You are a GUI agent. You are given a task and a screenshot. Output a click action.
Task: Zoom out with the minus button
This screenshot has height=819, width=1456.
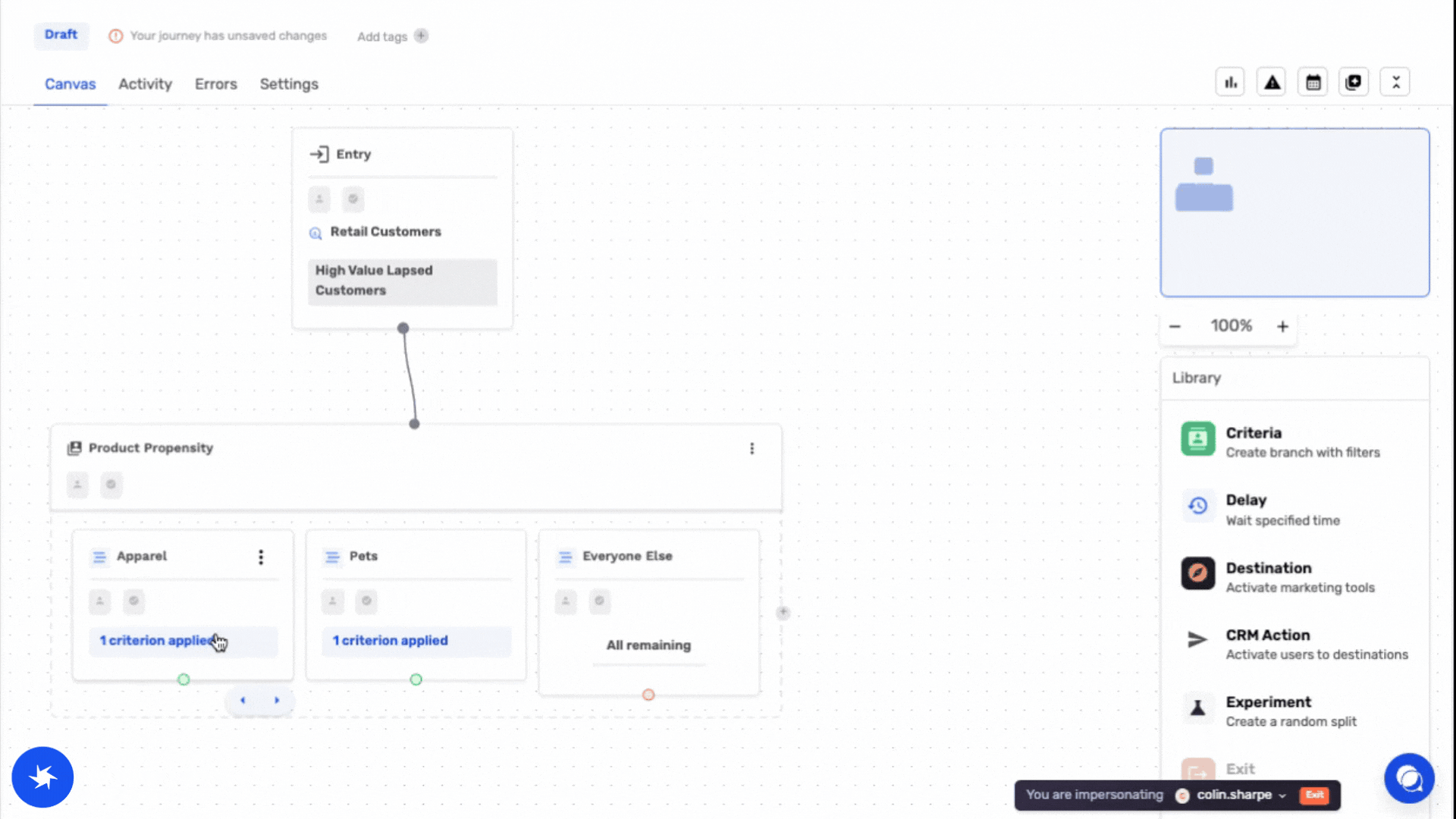[x=1175, y=327]
